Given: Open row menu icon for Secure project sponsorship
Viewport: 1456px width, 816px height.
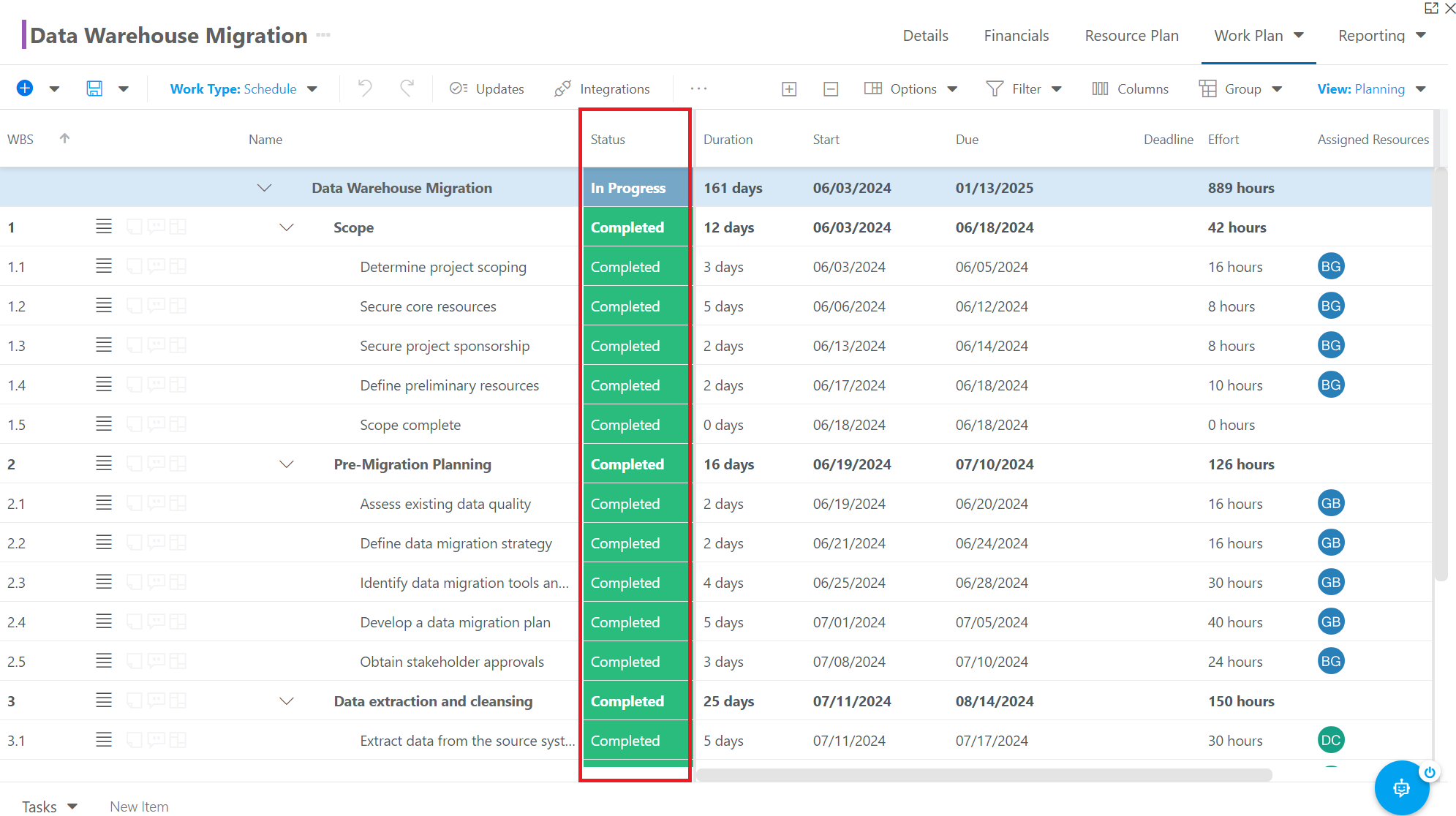Looking at the screenshot, I should [104, 345].
